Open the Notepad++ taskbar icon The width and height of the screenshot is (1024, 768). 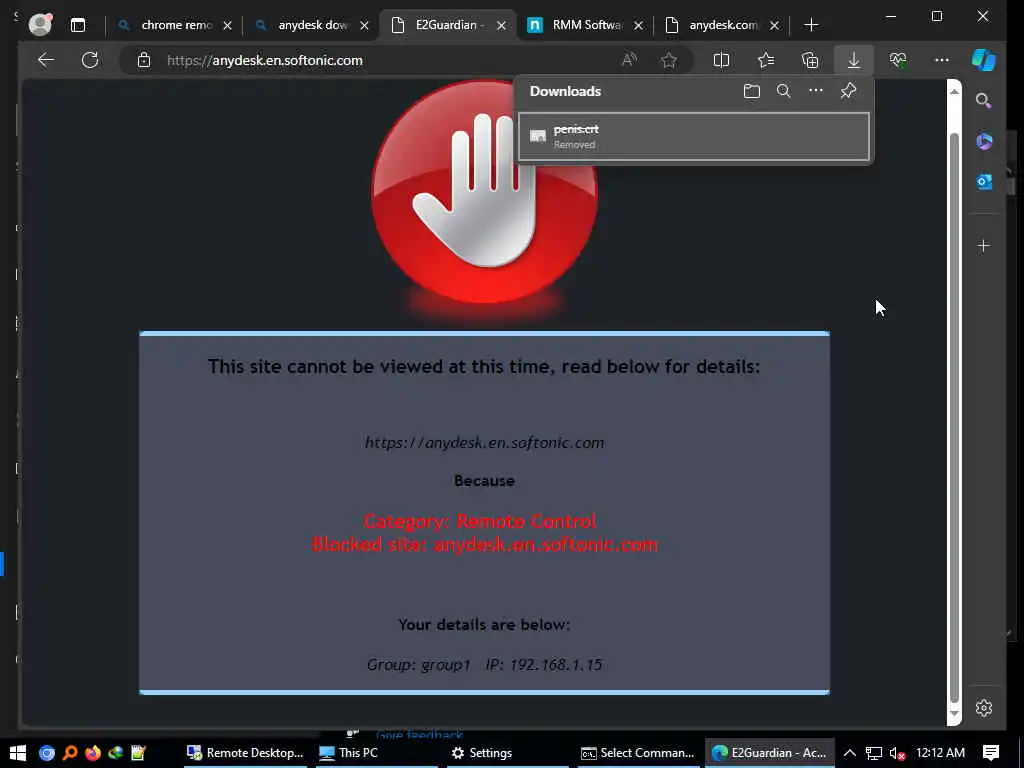point(138,753)
